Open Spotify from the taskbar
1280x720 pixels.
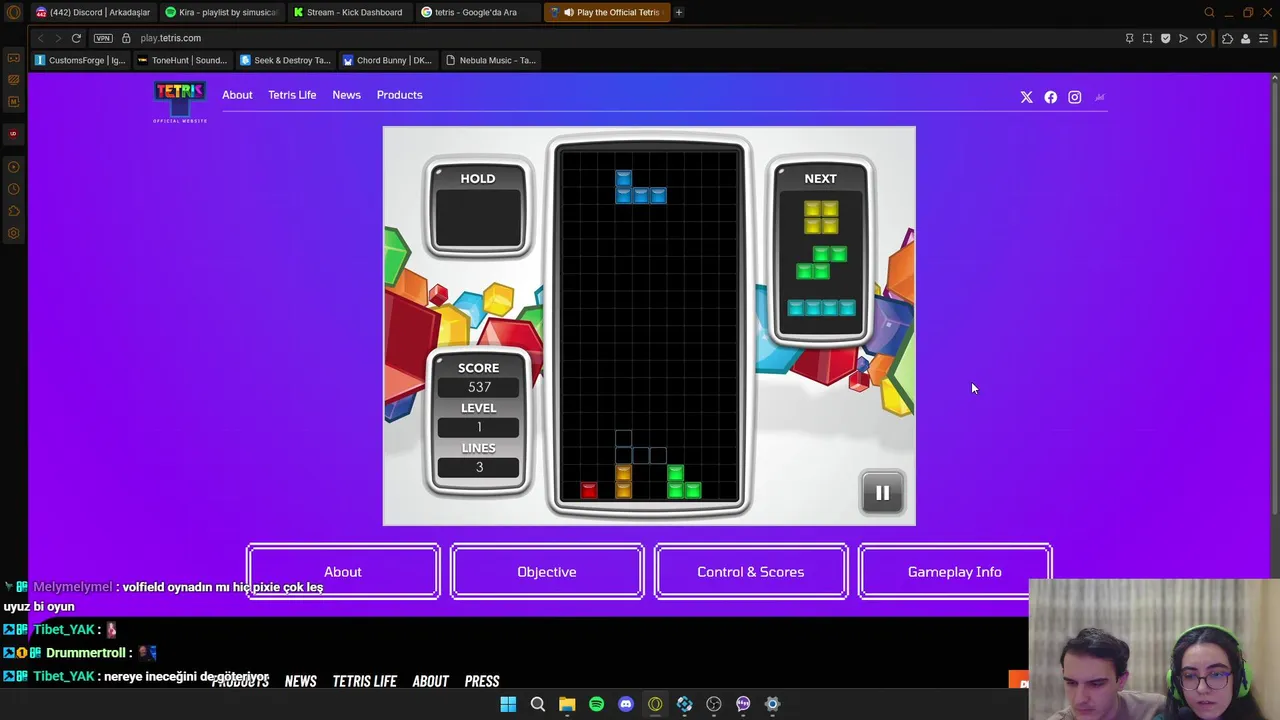tap(596, 704)
